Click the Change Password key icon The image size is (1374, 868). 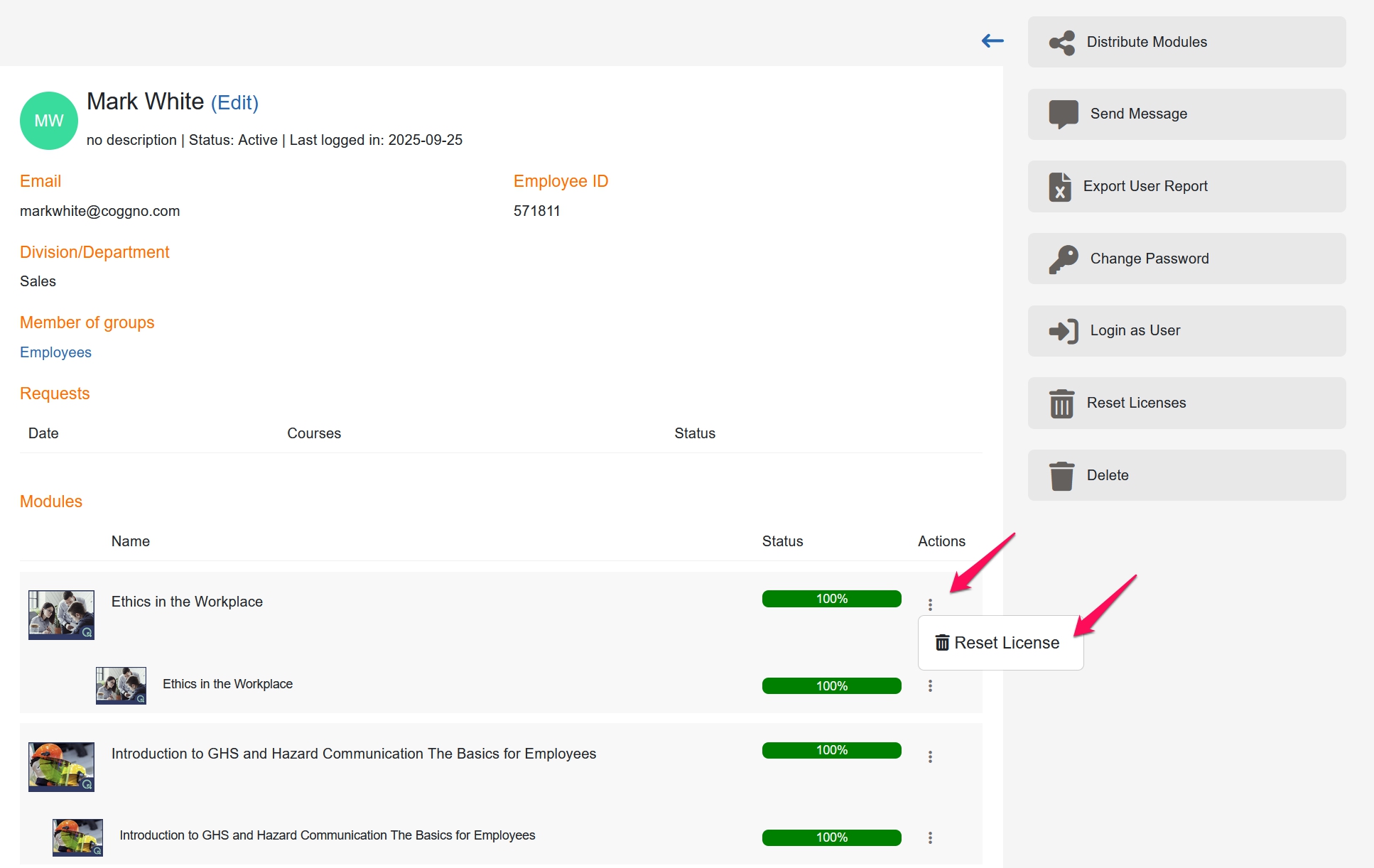pyautogui.click(x=1064, y=259)
